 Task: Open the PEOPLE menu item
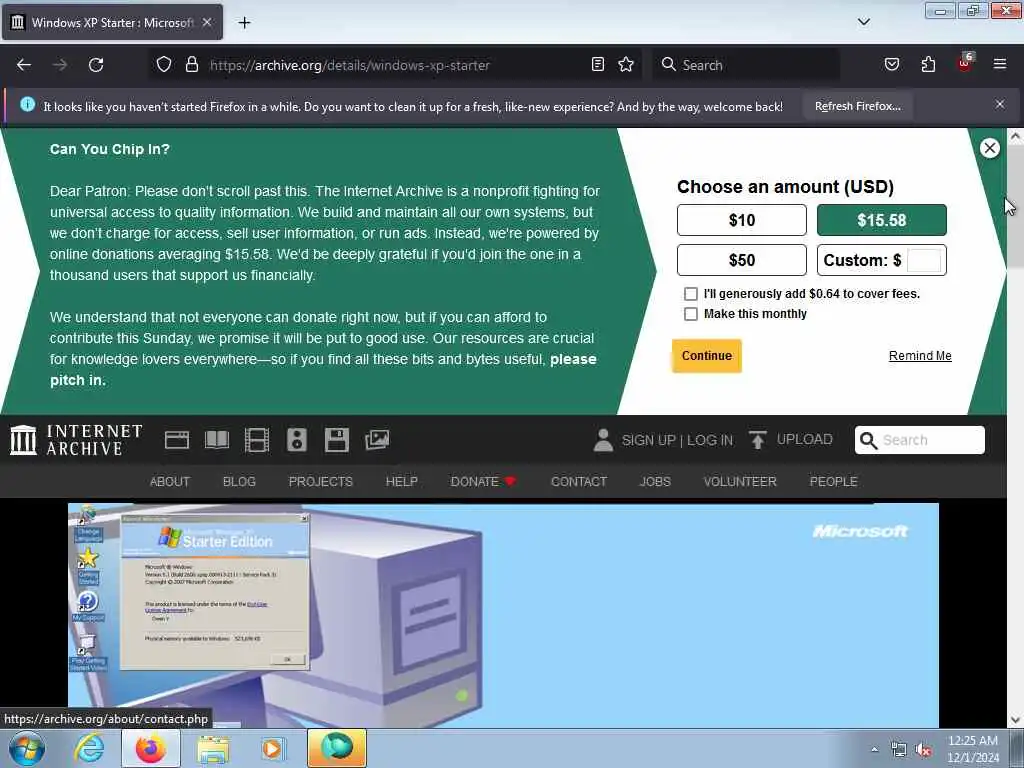833,482
